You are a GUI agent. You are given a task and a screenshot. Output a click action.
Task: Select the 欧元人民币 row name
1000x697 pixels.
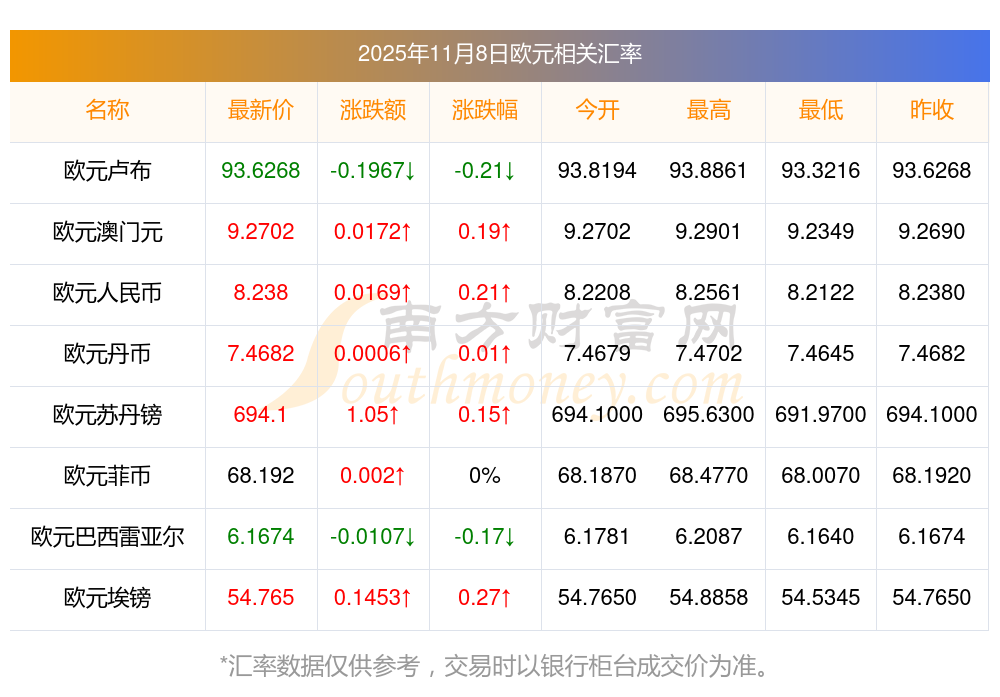point(107,293)
